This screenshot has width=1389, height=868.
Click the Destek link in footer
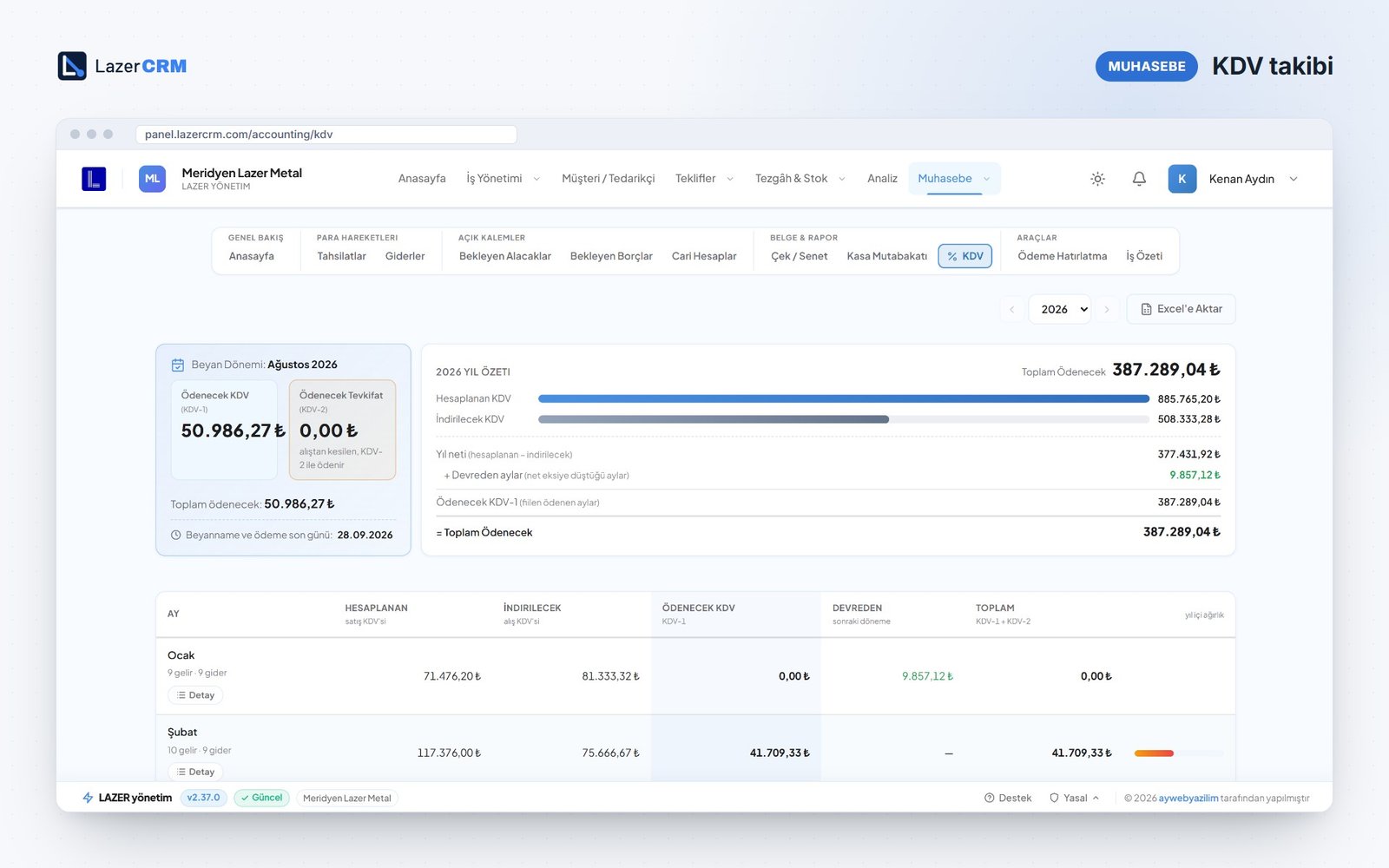pos(1008,798)
